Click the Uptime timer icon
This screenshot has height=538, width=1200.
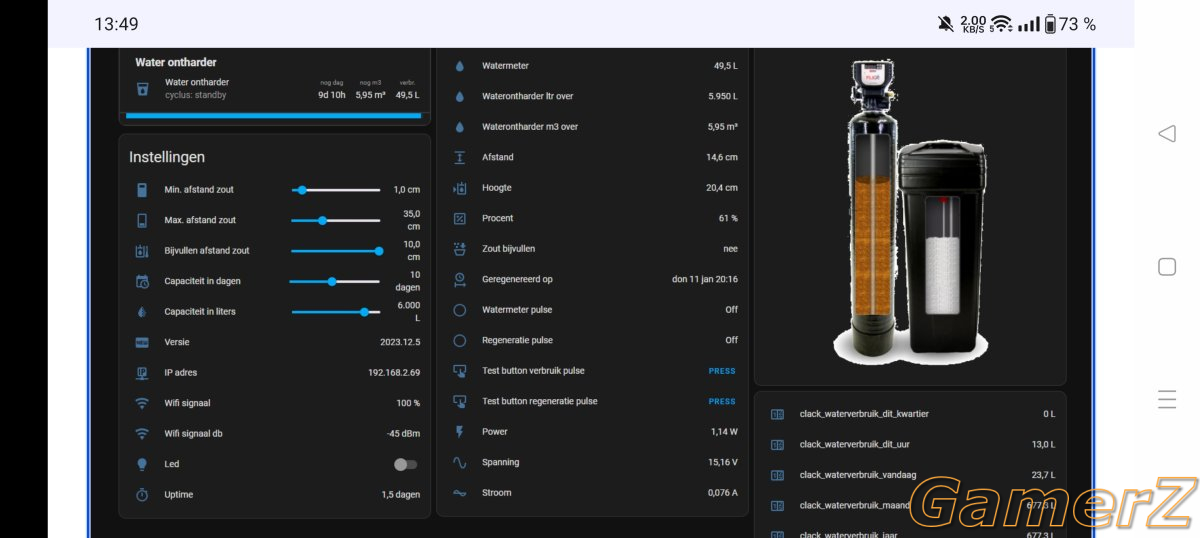(142, 494)
